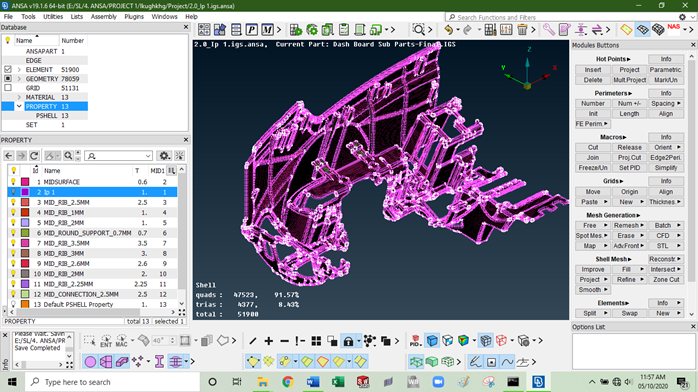
Task: Click the grid four-squares icon bottom toolbar
Action: coord(316,341)
